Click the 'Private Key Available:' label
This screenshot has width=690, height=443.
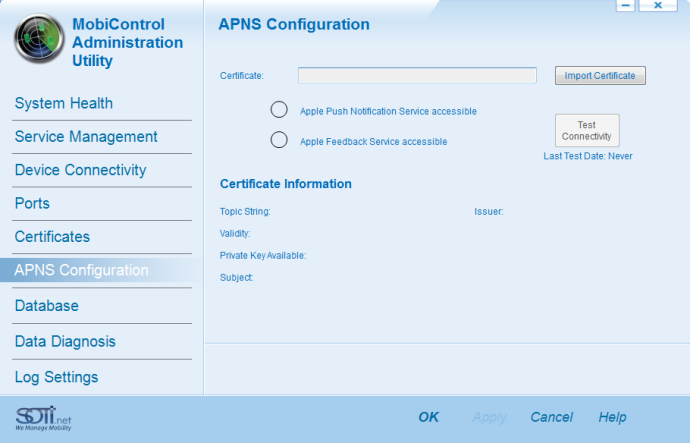(263, 256)
